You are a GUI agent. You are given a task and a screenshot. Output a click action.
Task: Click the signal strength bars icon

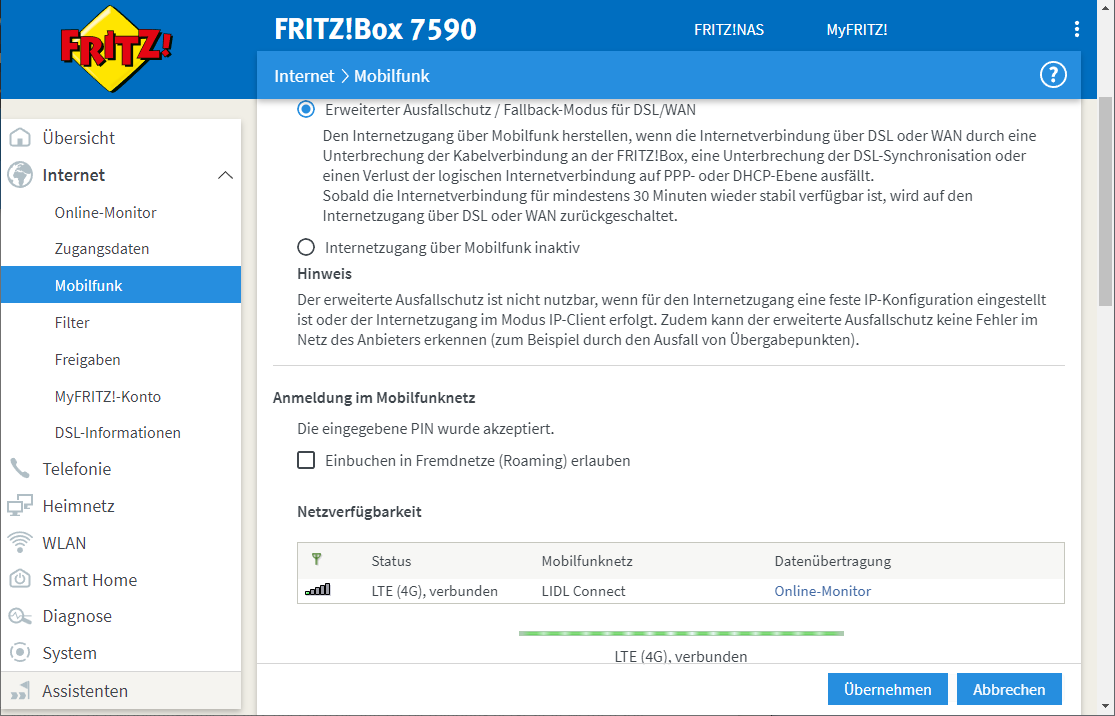317,589
